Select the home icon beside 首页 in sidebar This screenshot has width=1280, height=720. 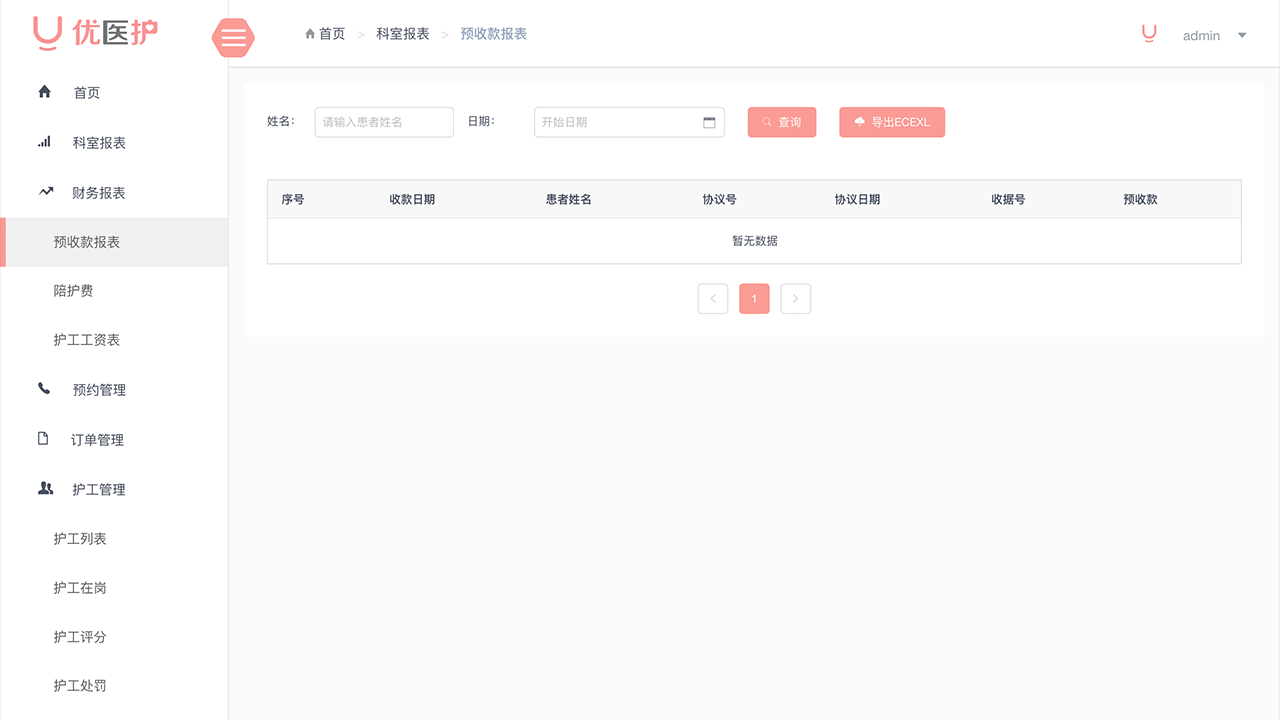44,91
